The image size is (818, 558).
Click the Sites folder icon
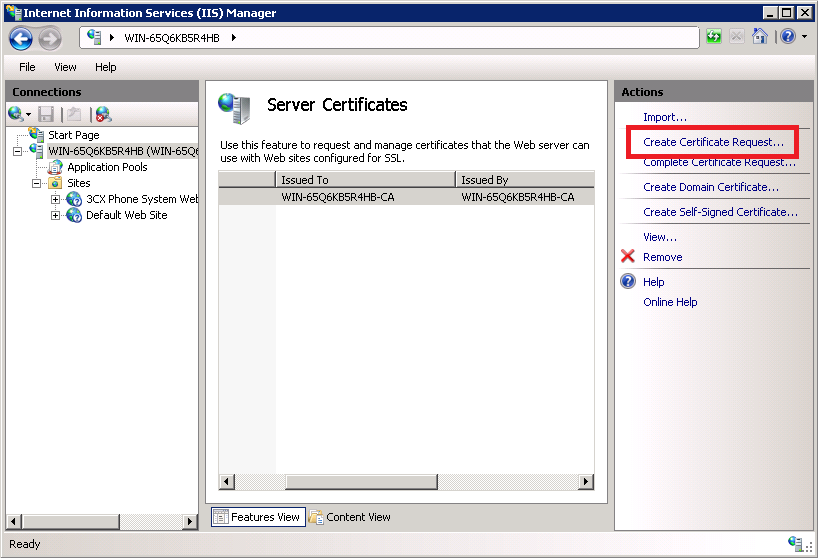(x=55, y=183)
